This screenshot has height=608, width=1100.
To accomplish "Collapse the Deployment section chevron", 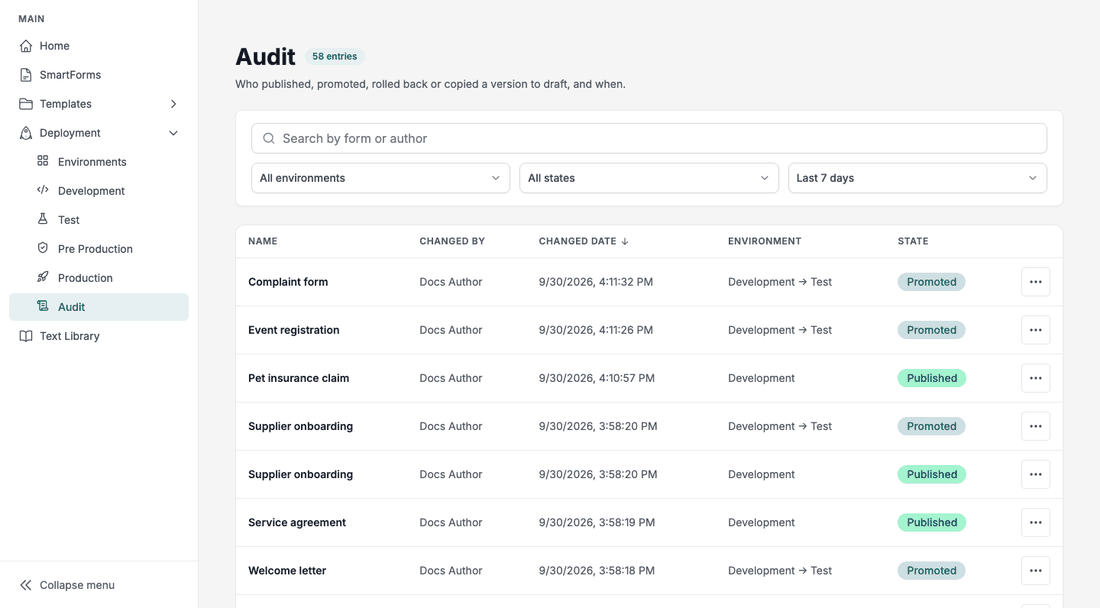I will (173, 133).
